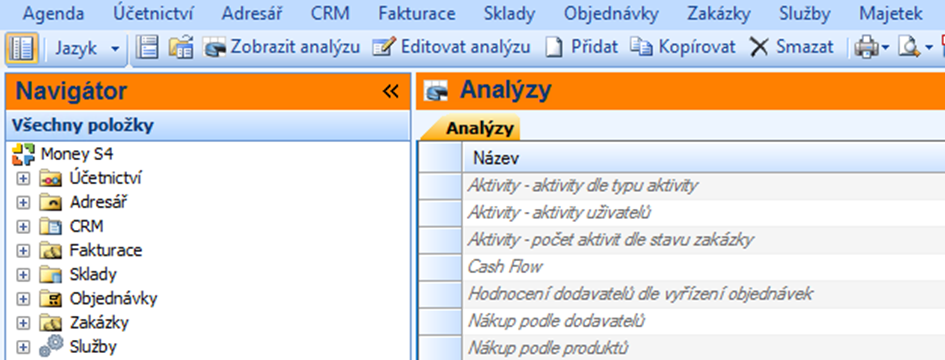945x360 pixels.
Task: Expand the Účetnictví tree node
Action: click(x=23, y=178)
